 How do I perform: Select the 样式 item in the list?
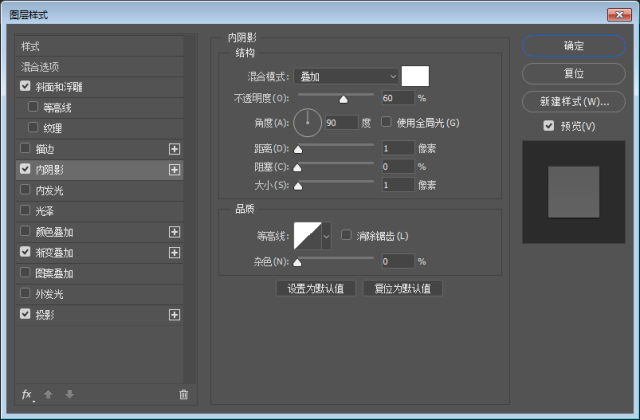click(x=99, y=46)
